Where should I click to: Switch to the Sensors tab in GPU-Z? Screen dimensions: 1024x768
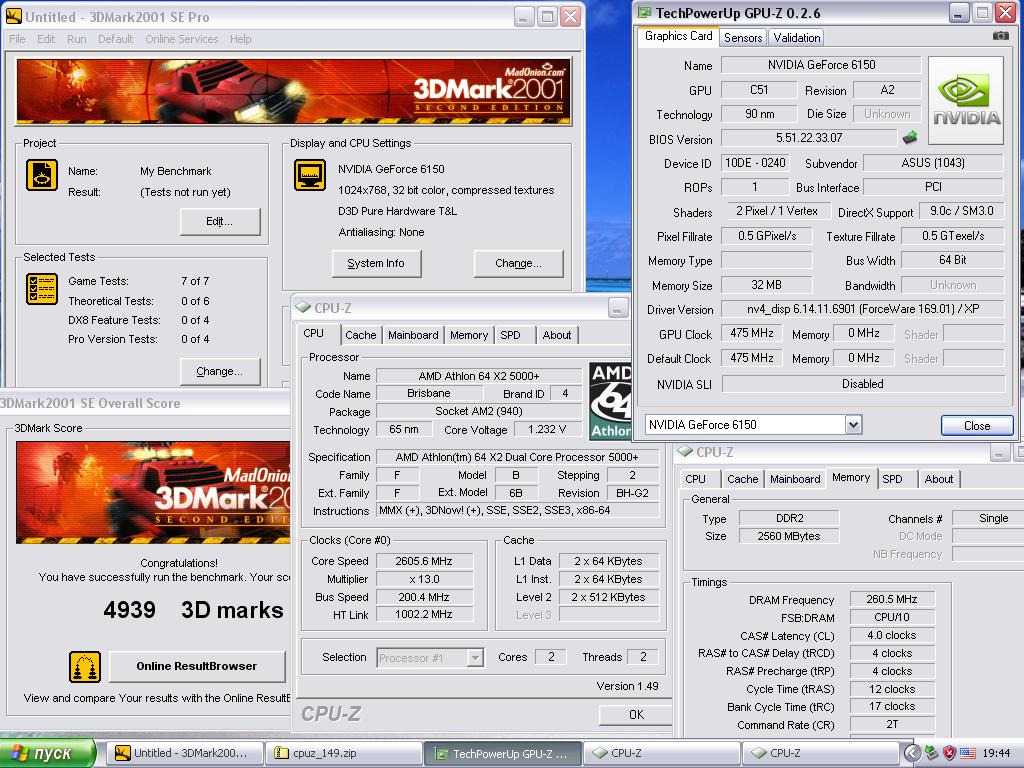click(743, 38)
